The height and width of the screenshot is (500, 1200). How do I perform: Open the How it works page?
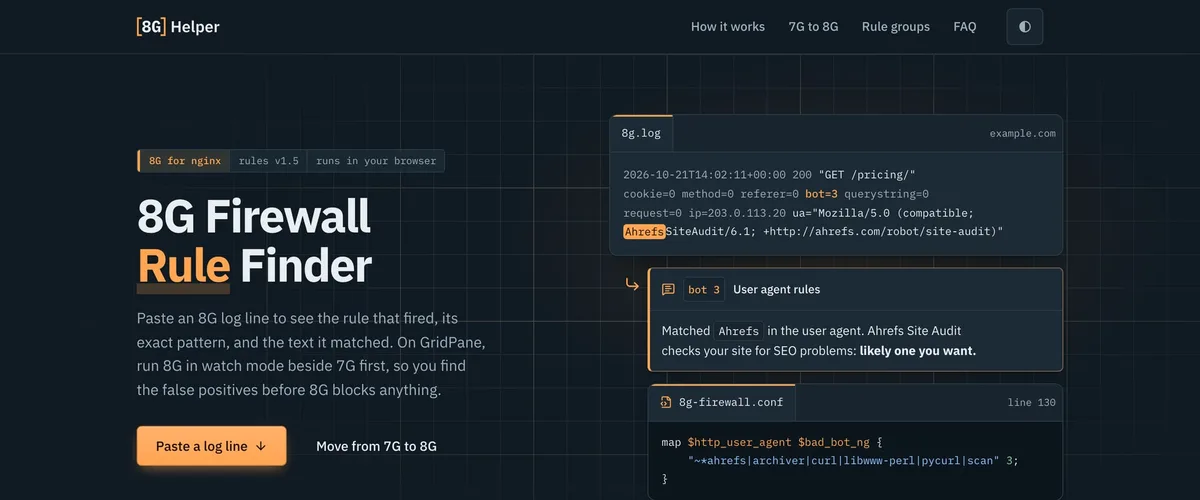coord(728,27)
